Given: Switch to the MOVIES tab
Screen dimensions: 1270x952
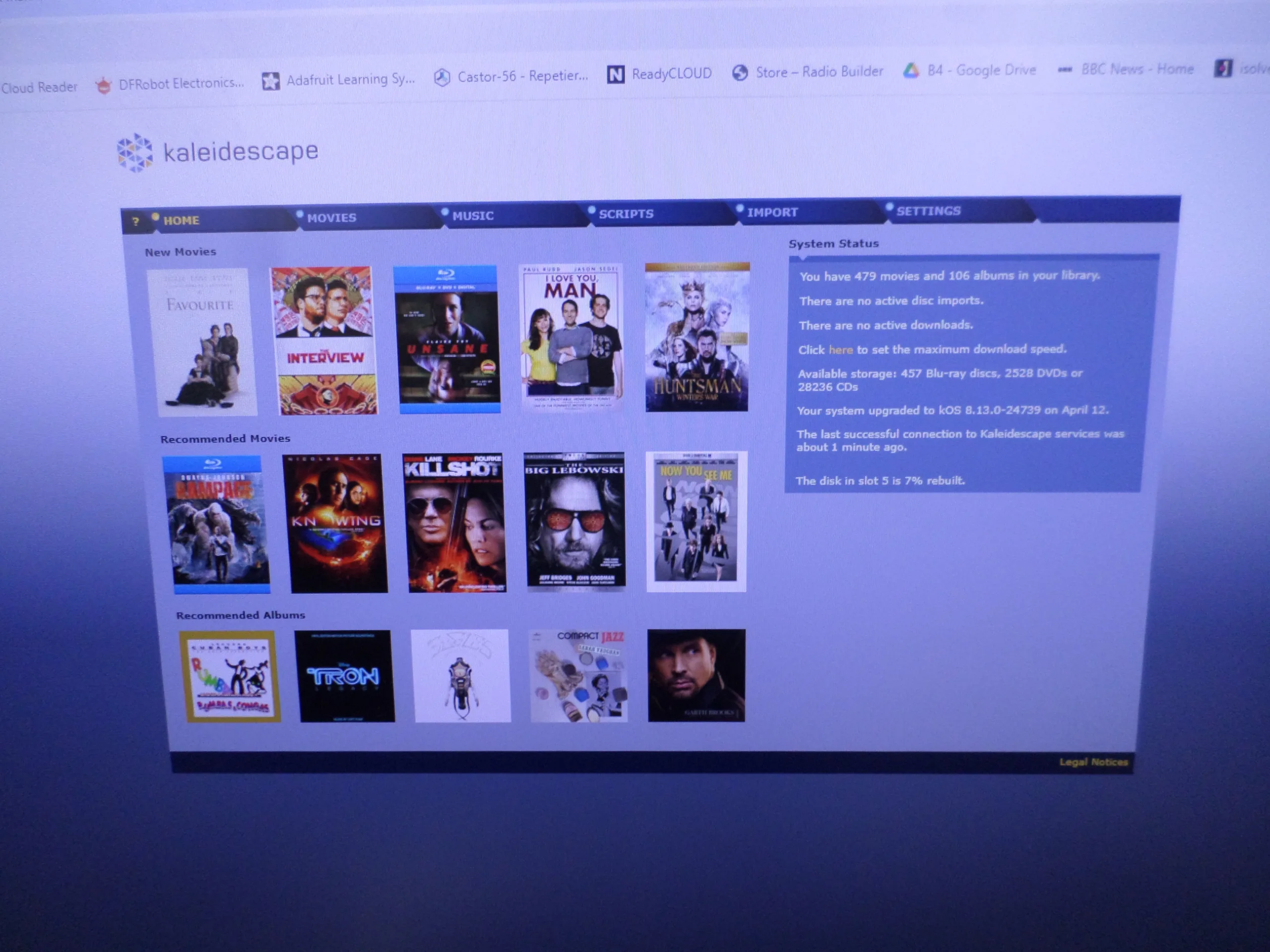Looking at the screenshot, I should click(x=331, y=218).
